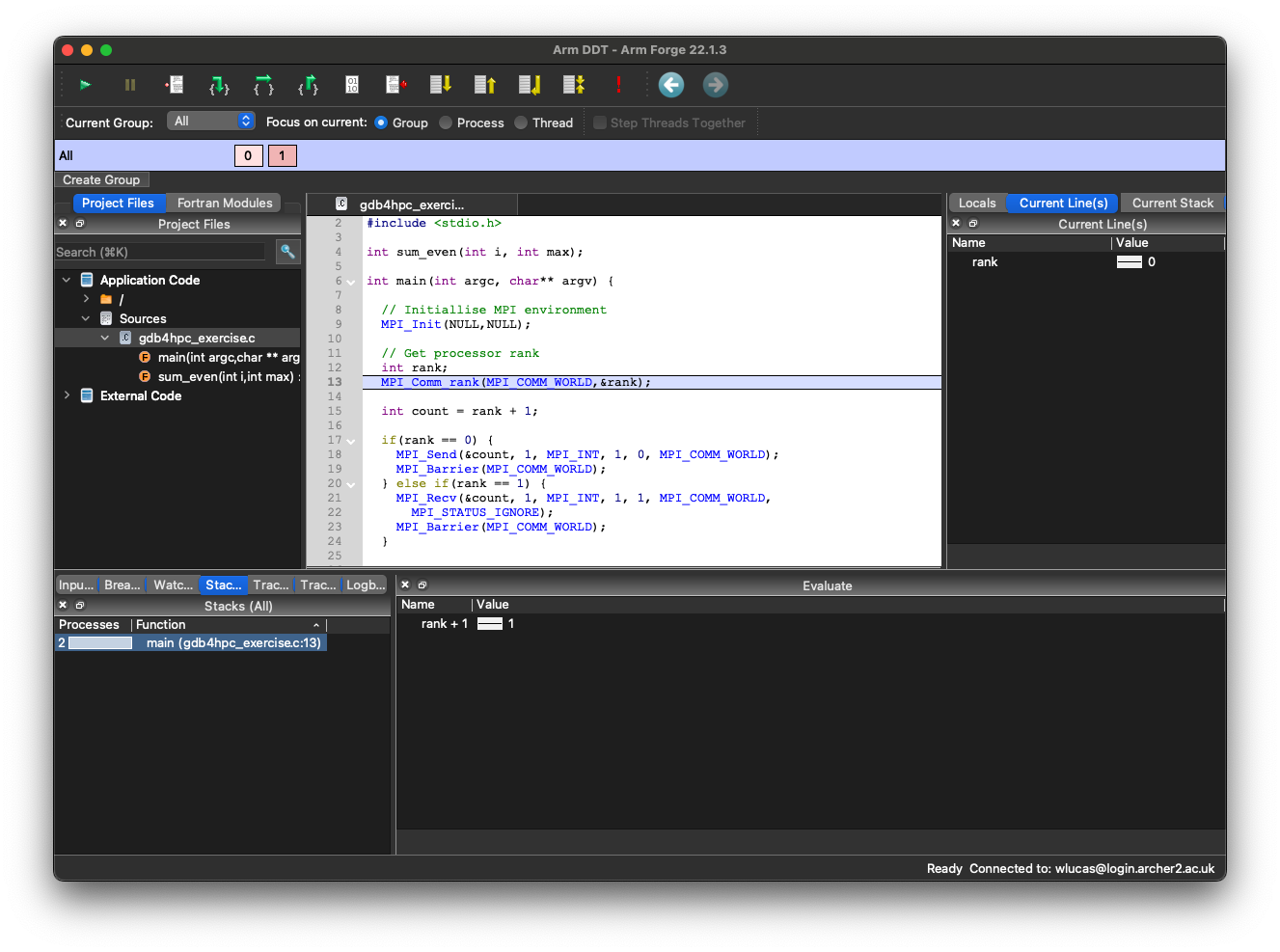Viewport: 1280px width, 952px height.
Task: Click the Step Out toolbar icon
Action: pyautogui.click(x=308, y=85)
